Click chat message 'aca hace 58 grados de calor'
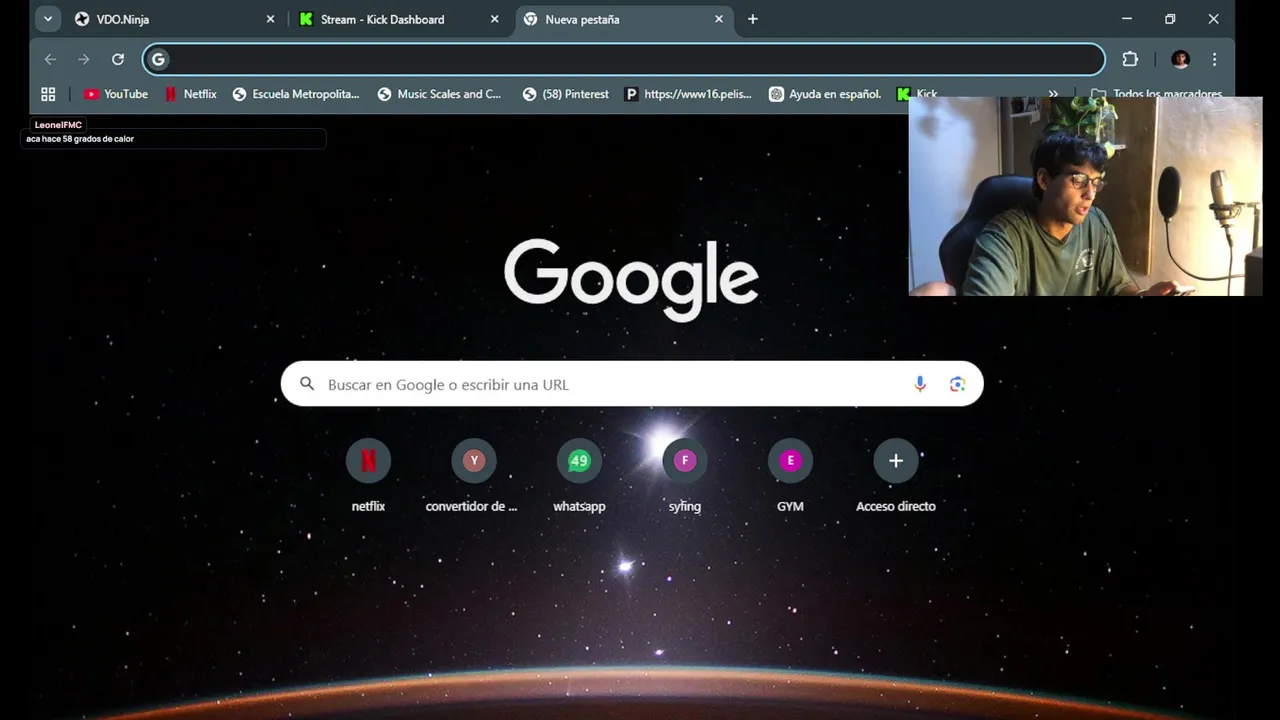 tap(80, 139)
